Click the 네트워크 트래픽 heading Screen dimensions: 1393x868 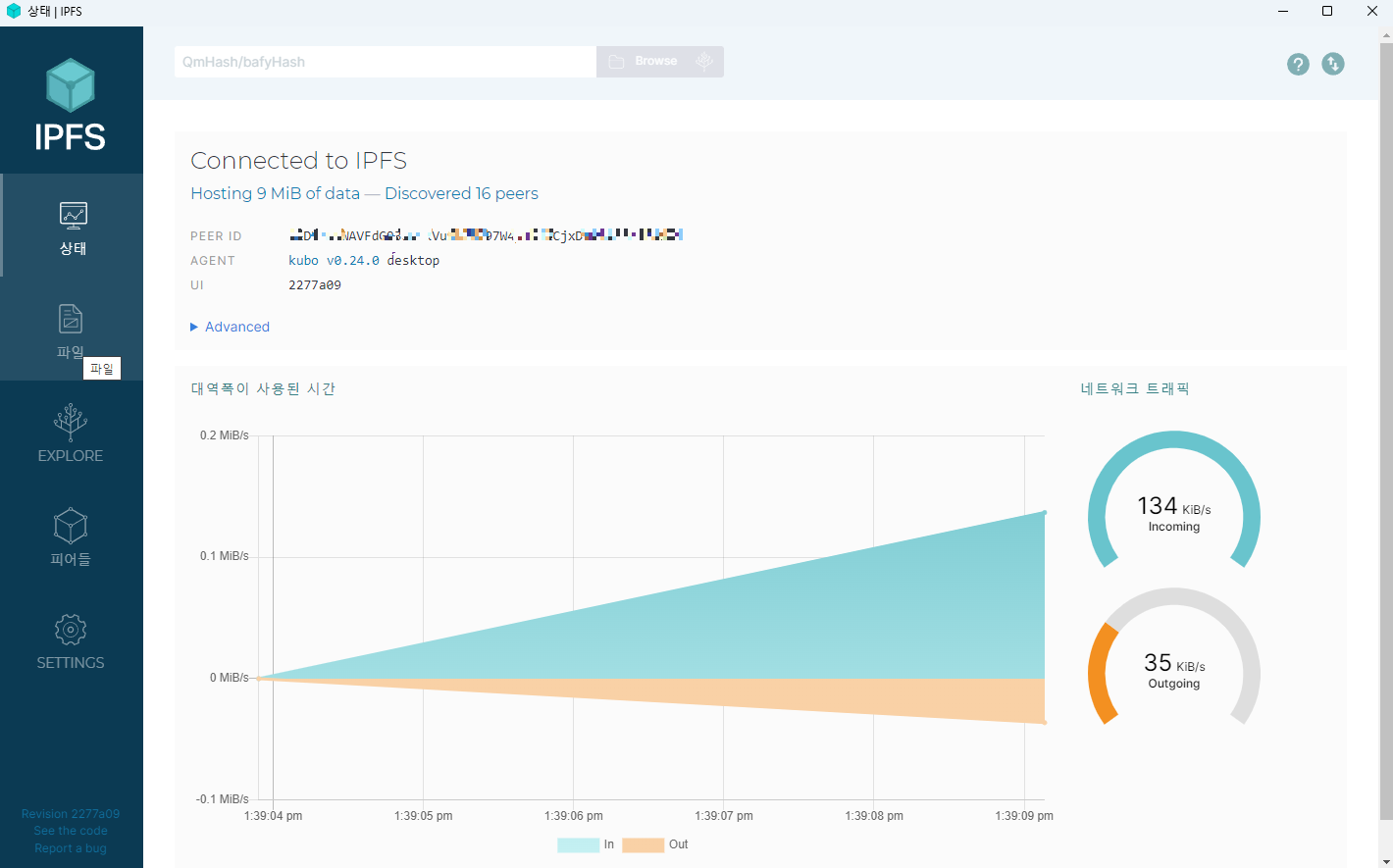(1135, 388)
